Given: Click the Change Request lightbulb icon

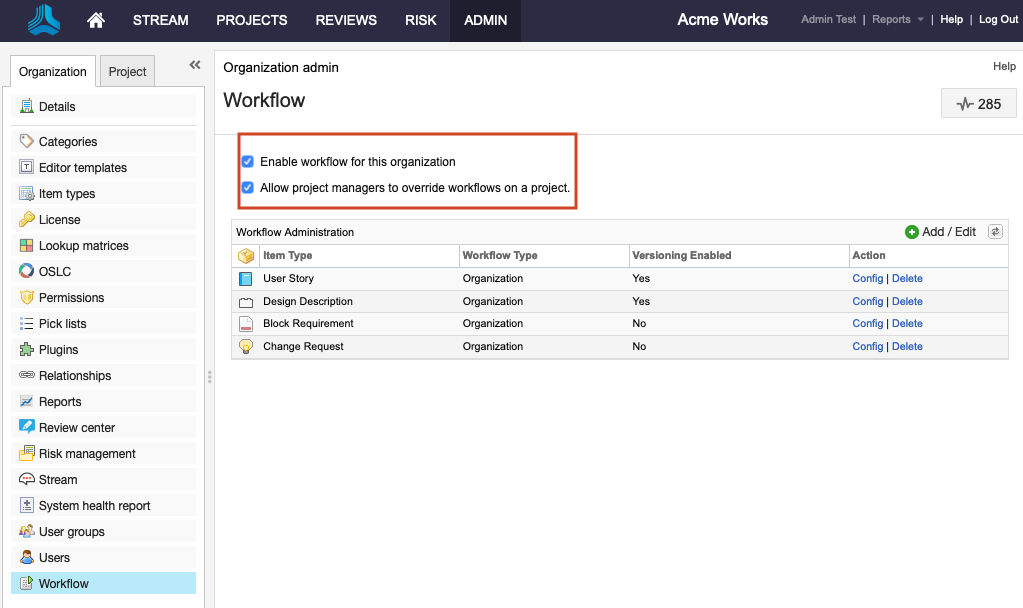Looking at the screenshot, I should 246,347.
